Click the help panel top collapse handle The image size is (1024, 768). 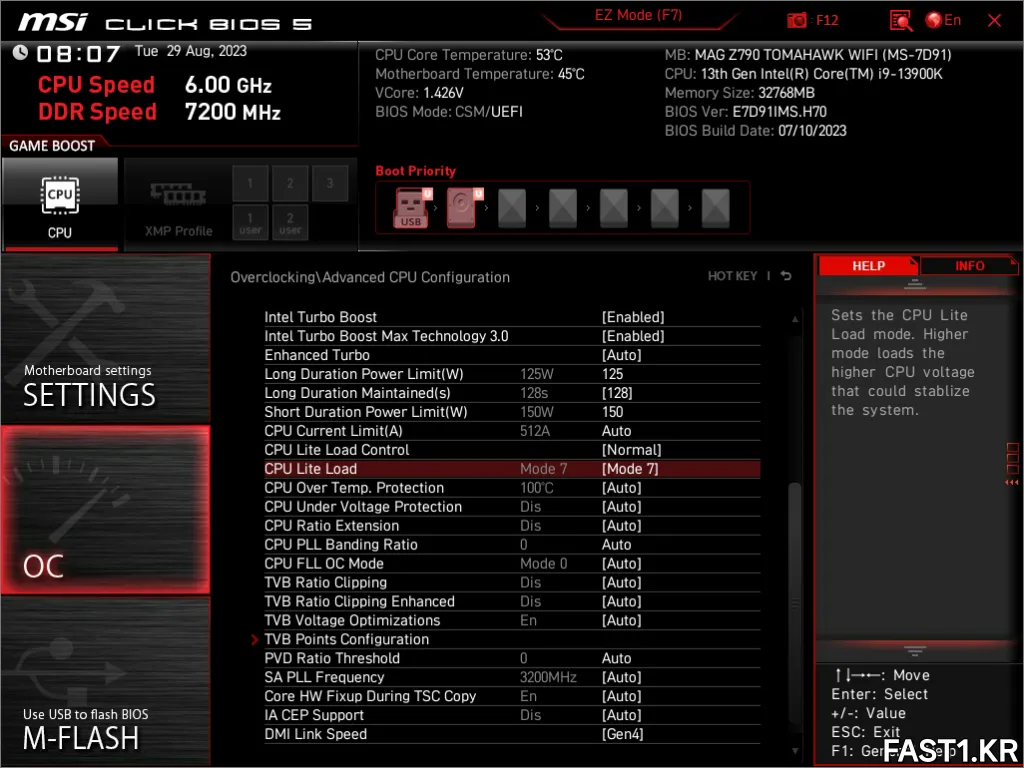914,284
